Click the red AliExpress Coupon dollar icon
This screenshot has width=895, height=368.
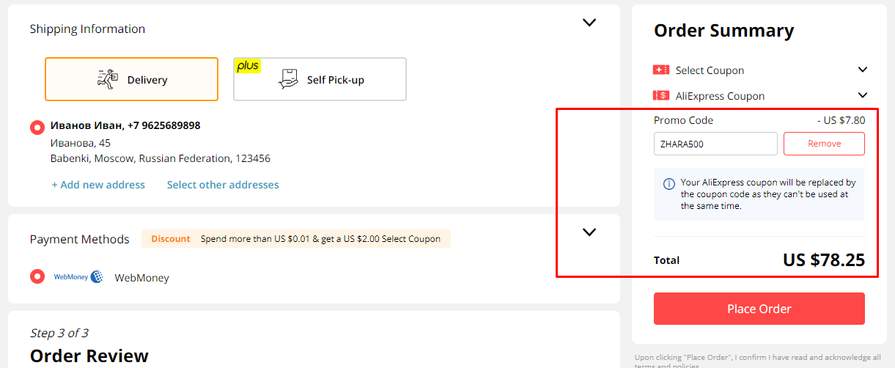click(660, 95)
